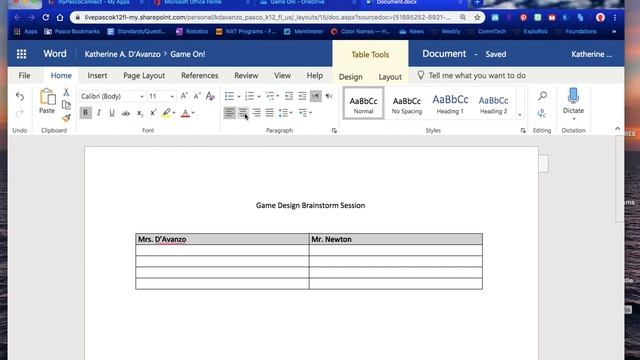This screenshot has width=640, height=360.
Task: Decrease paragraph indent
Action: (289, 96)
